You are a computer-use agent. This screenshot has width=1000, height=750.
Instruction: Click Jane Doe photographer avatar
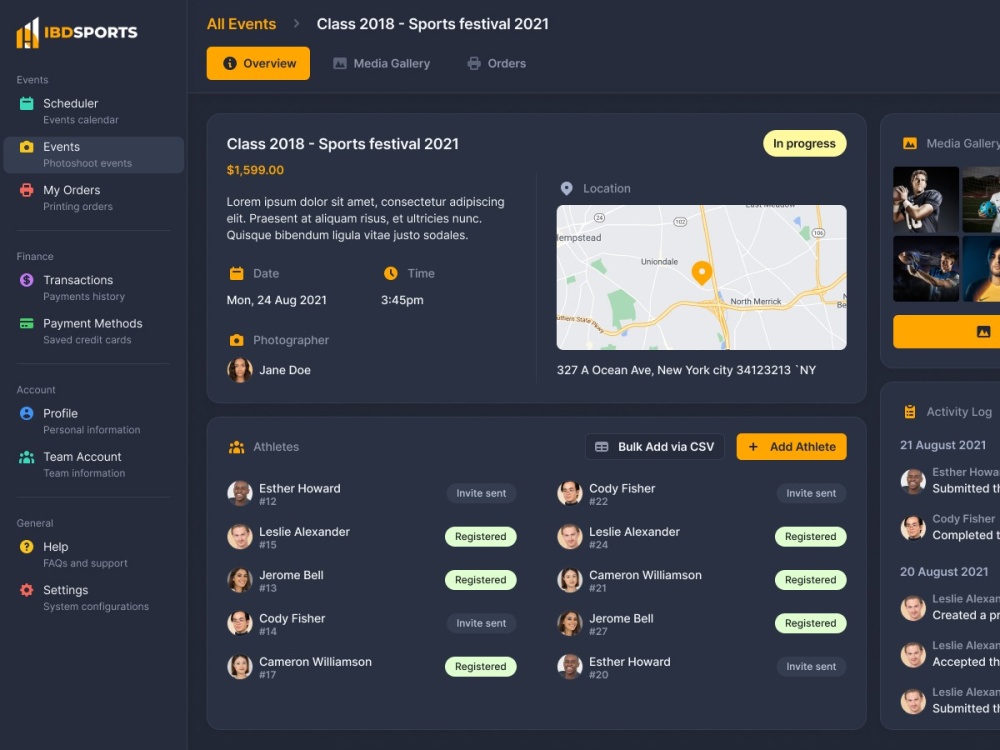(240, 370)
